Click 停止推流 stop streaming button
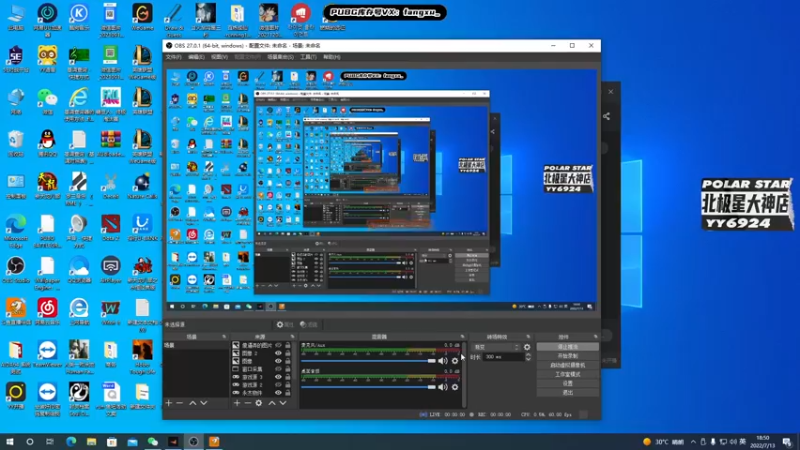 pyautogui.click(x=567, y=347)
